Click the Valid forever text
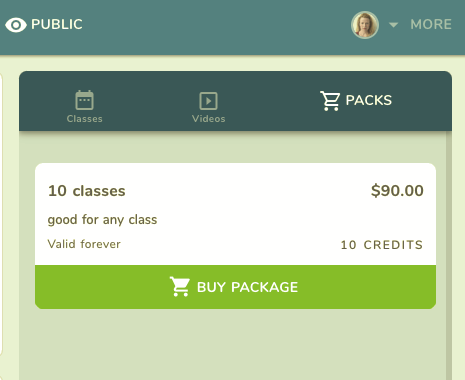The width and height of the screenshot is (465, 380). [x=84, y=244]
